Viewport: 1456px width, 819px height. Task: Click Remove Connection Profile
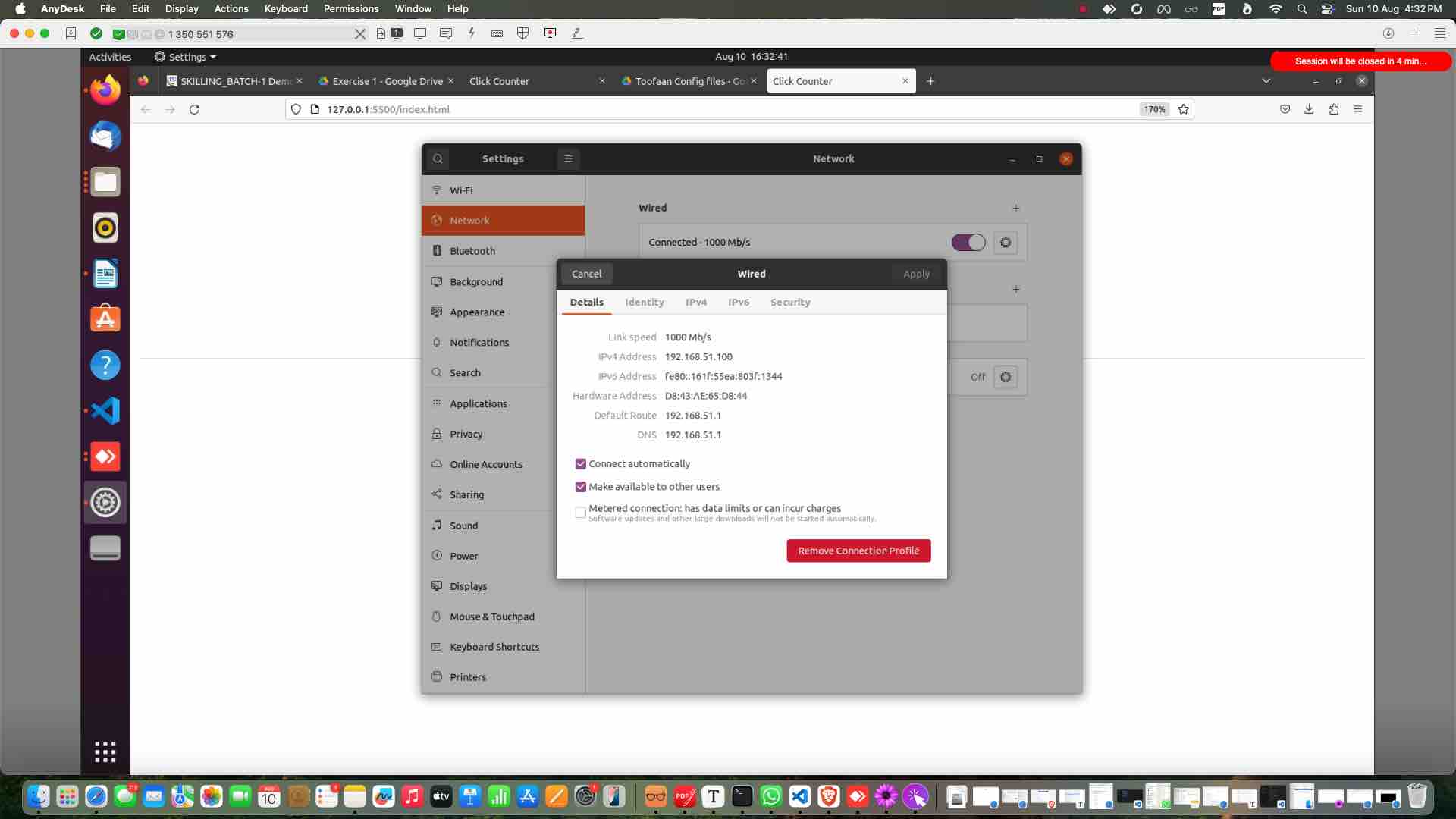858,551
